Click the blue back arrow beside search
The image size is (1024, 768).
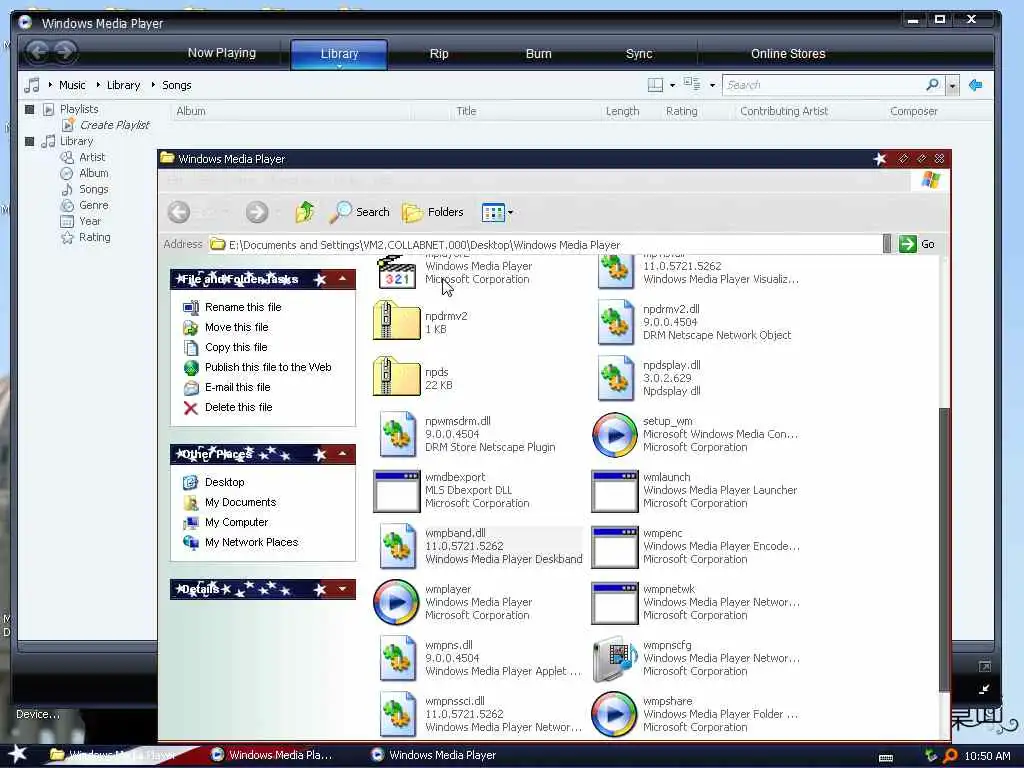976,85
